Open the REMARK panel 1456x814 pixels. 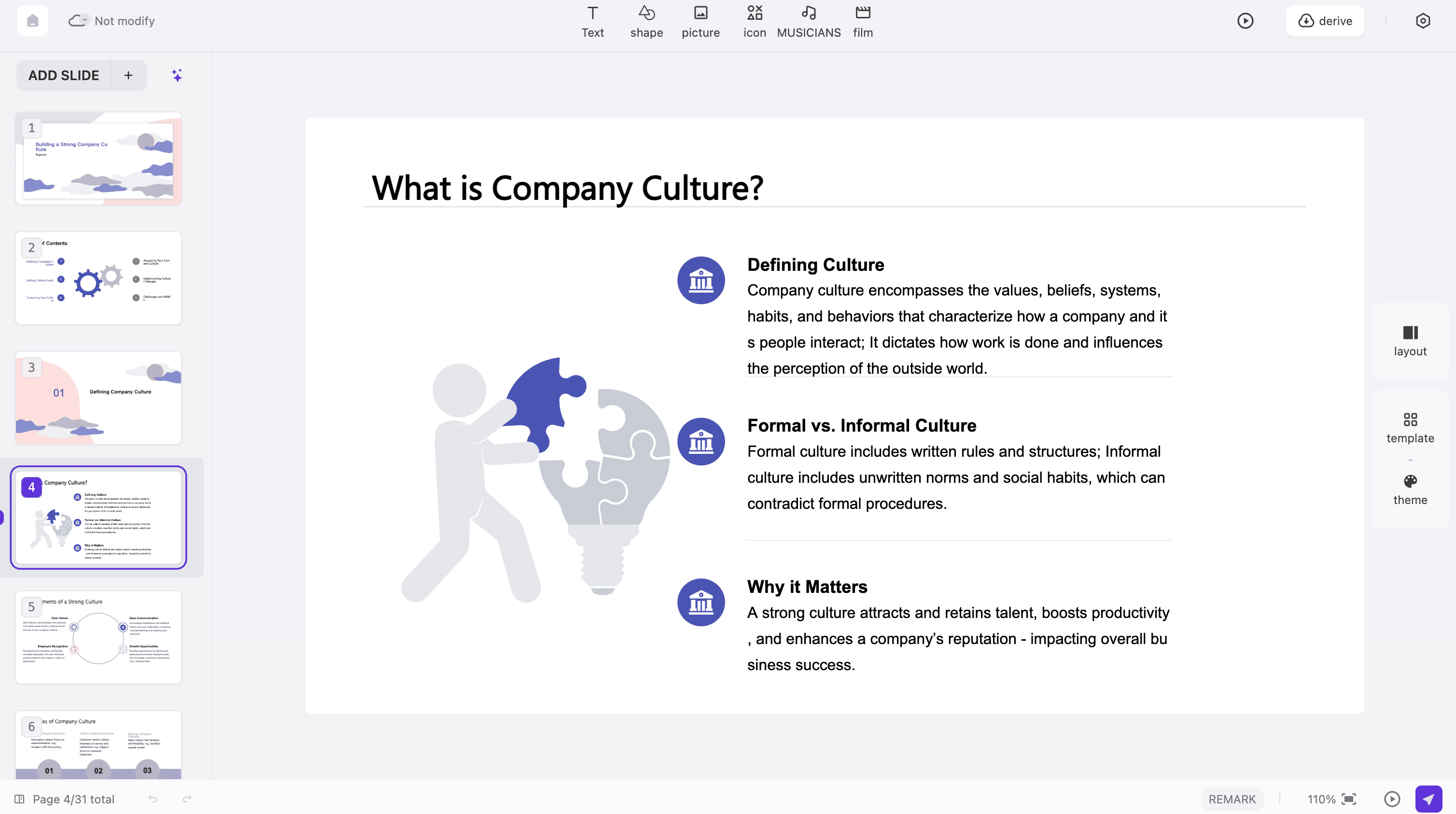point(1232,799)
